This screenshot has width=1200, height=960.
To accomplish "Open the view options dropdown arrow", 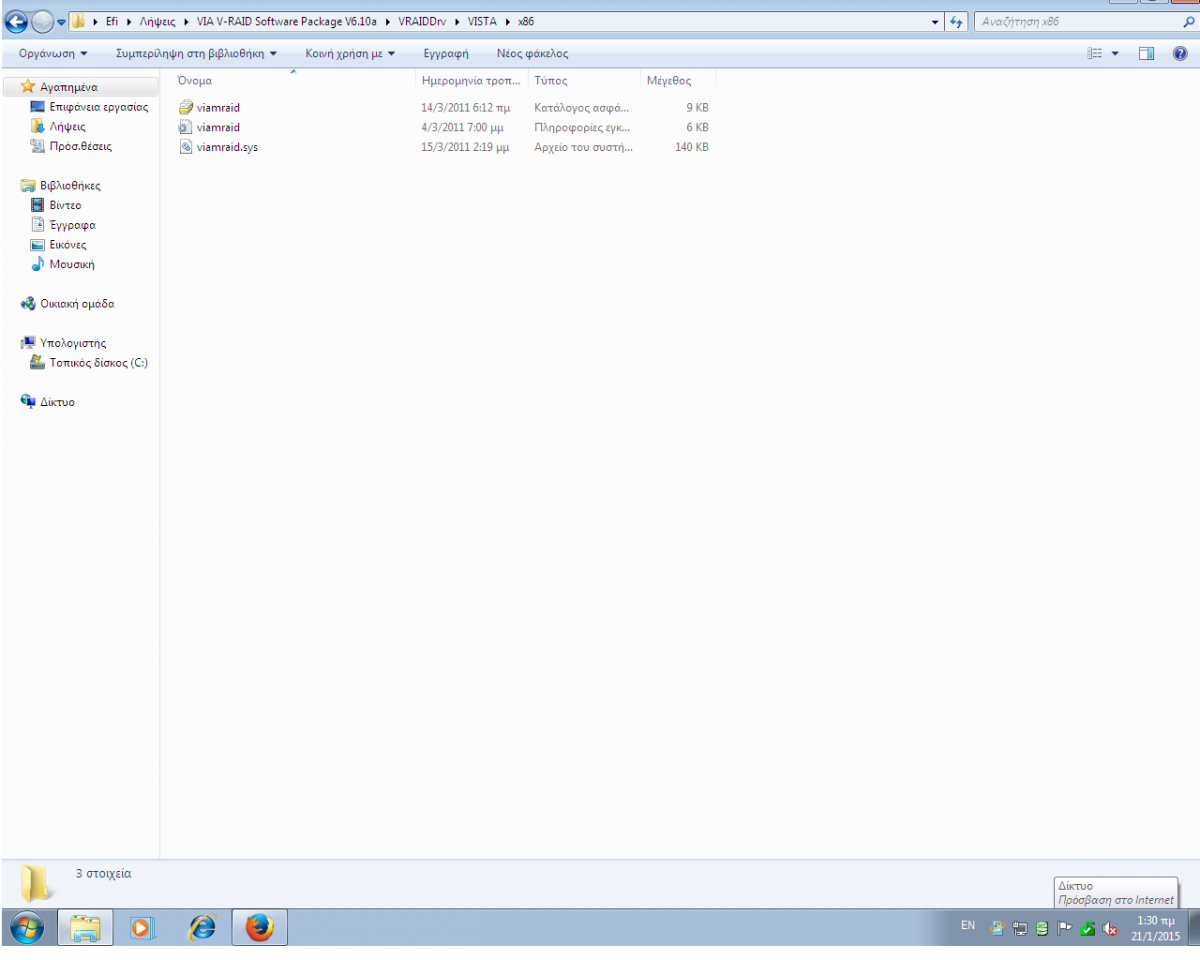I will click(x=1115, y=53).
